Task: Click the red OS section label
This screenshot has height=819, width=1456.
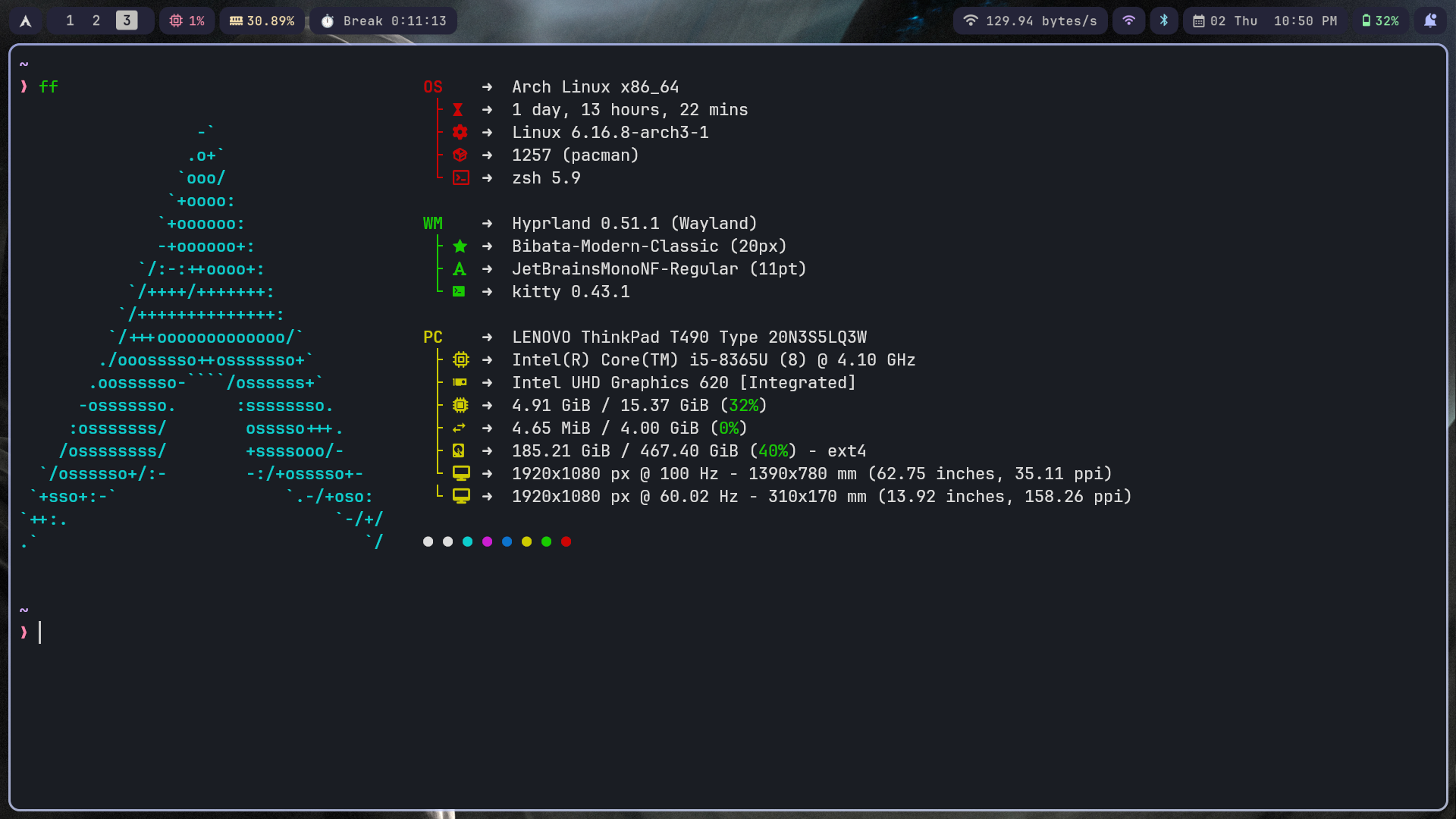Action: coord(433,87)
